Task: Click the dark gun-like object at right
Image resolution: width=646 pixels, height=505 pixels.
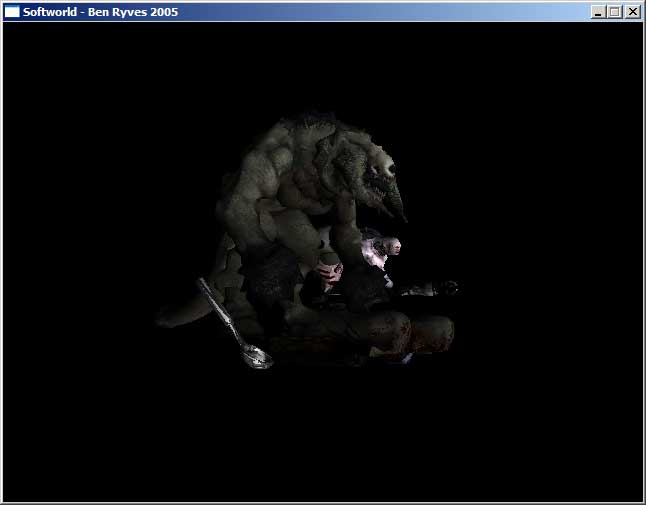Action: coord(430,289)
